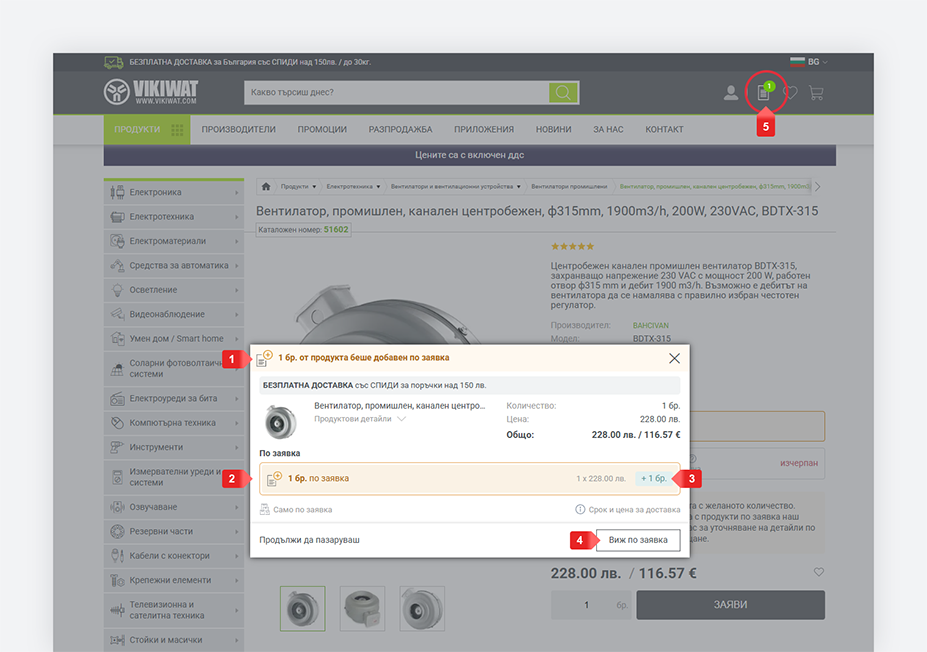Click the green search magnifier button
927x652 pixels.
564,93
